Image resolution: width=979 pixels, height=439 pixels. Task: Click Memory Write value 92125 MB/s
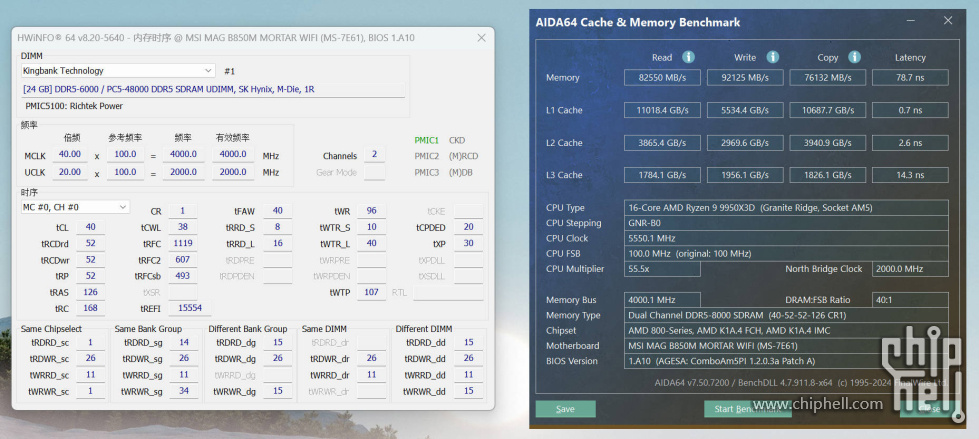[x=745, y=77]
